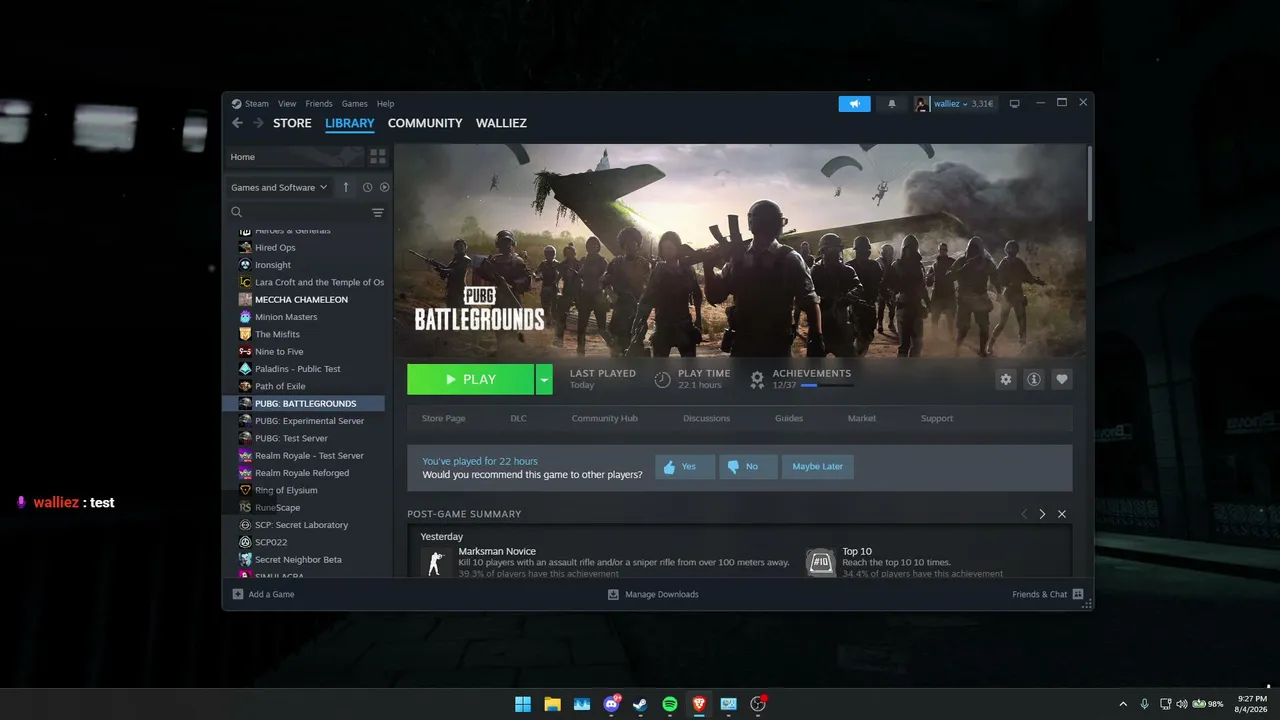This screenshot has width=1280, height=720.
Task: Click the library sort upward arrow
Action: coord(346,187)
